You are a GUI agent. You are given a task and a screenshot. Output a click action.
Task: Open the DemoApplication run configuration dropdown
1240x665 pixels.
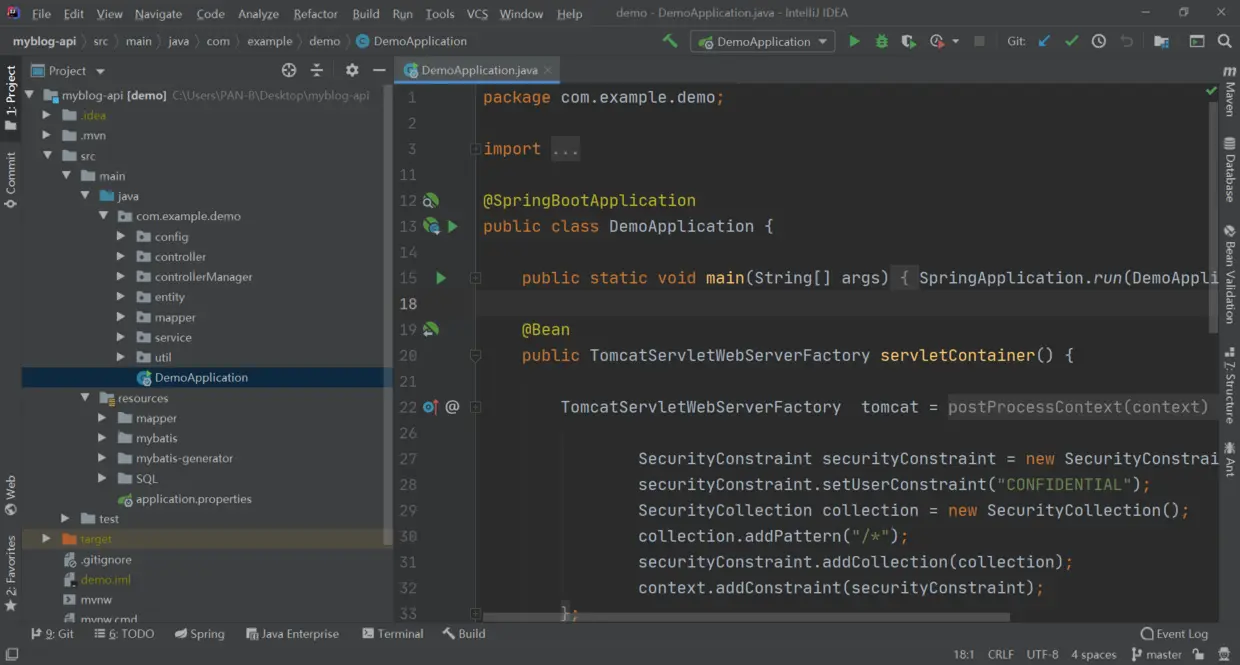[x=822, y=41]
